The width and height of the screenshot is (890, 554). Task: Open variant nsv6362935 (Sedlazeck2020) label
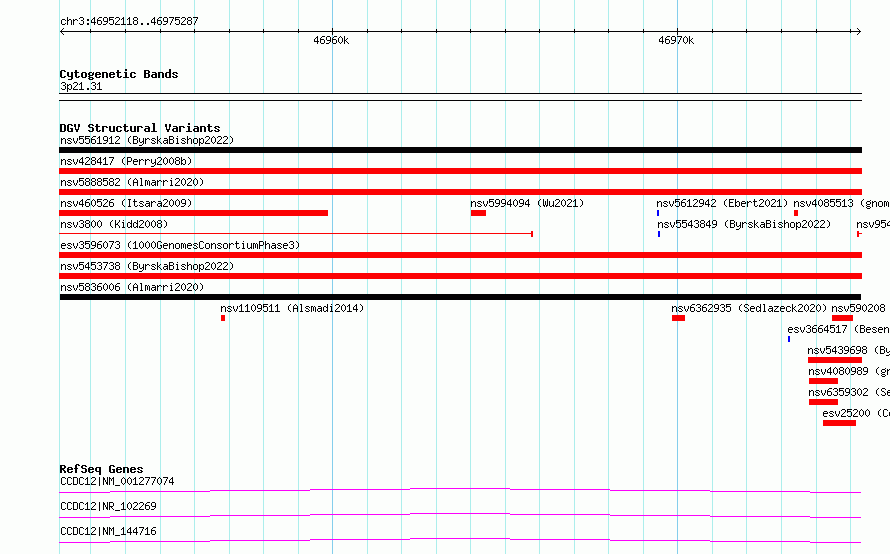click(749, 308)
